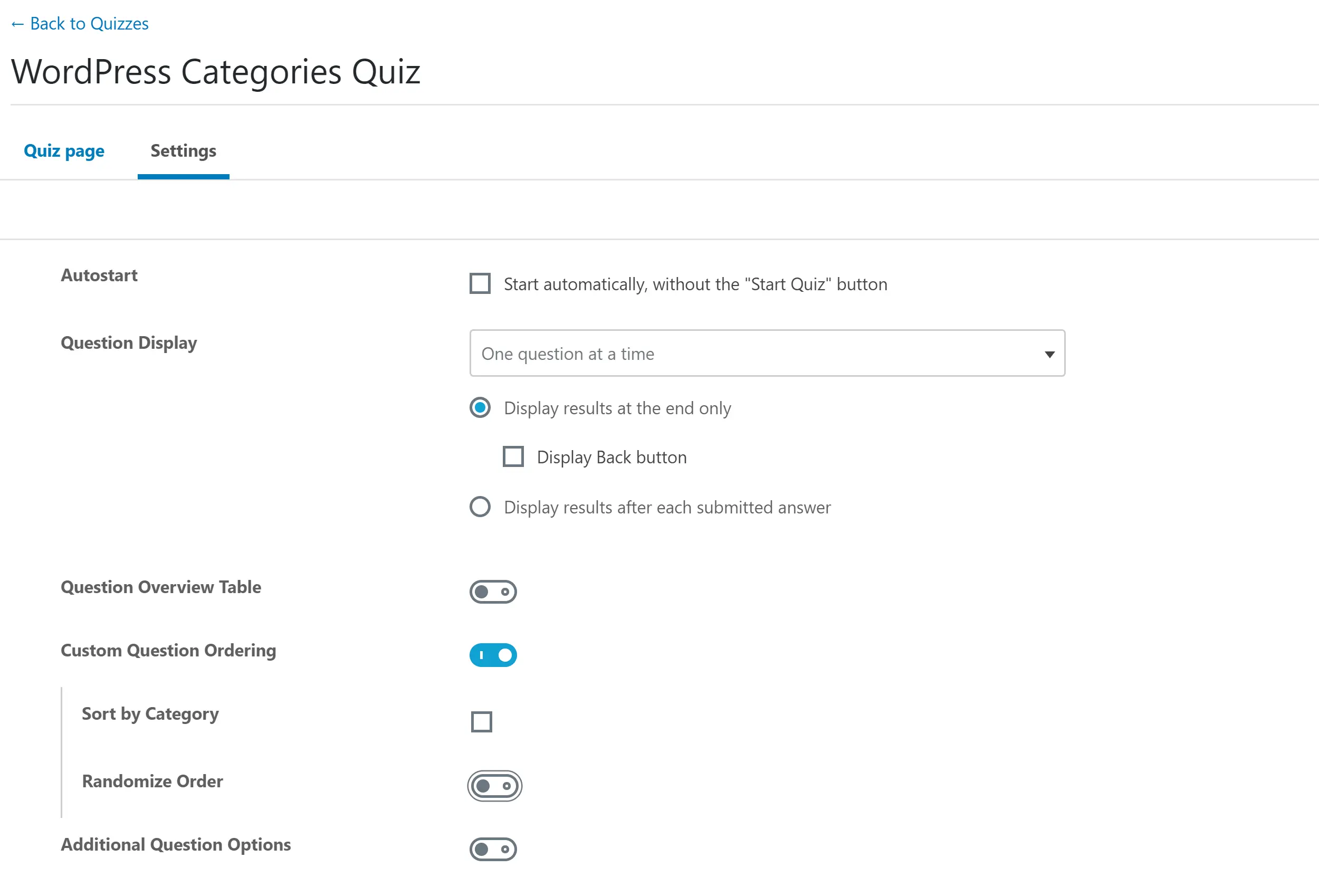
Task: Turn on the Question Overview Table toggle
Action: [493, 592]
